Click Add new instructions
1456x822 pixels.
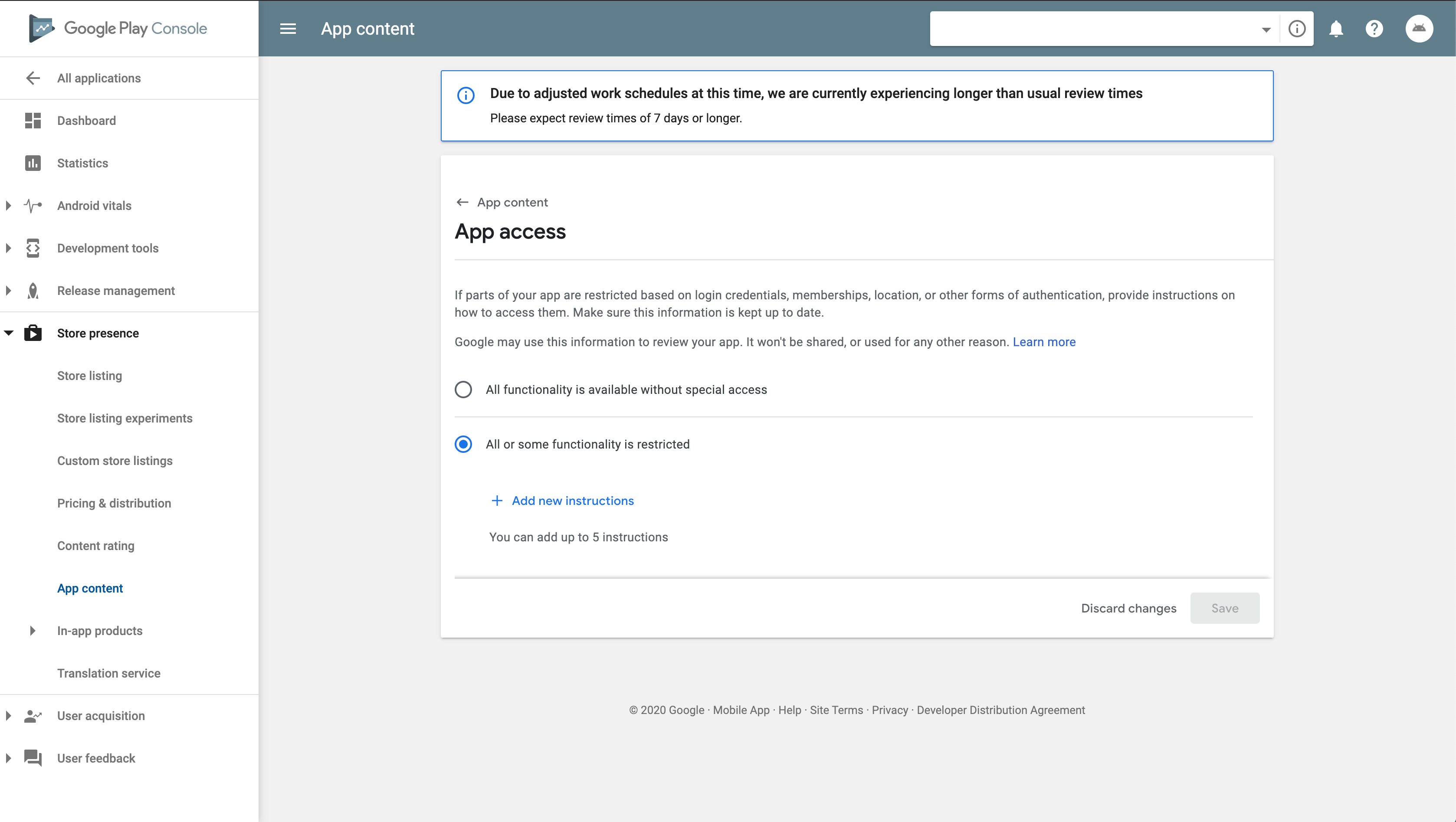coord(572,501)
